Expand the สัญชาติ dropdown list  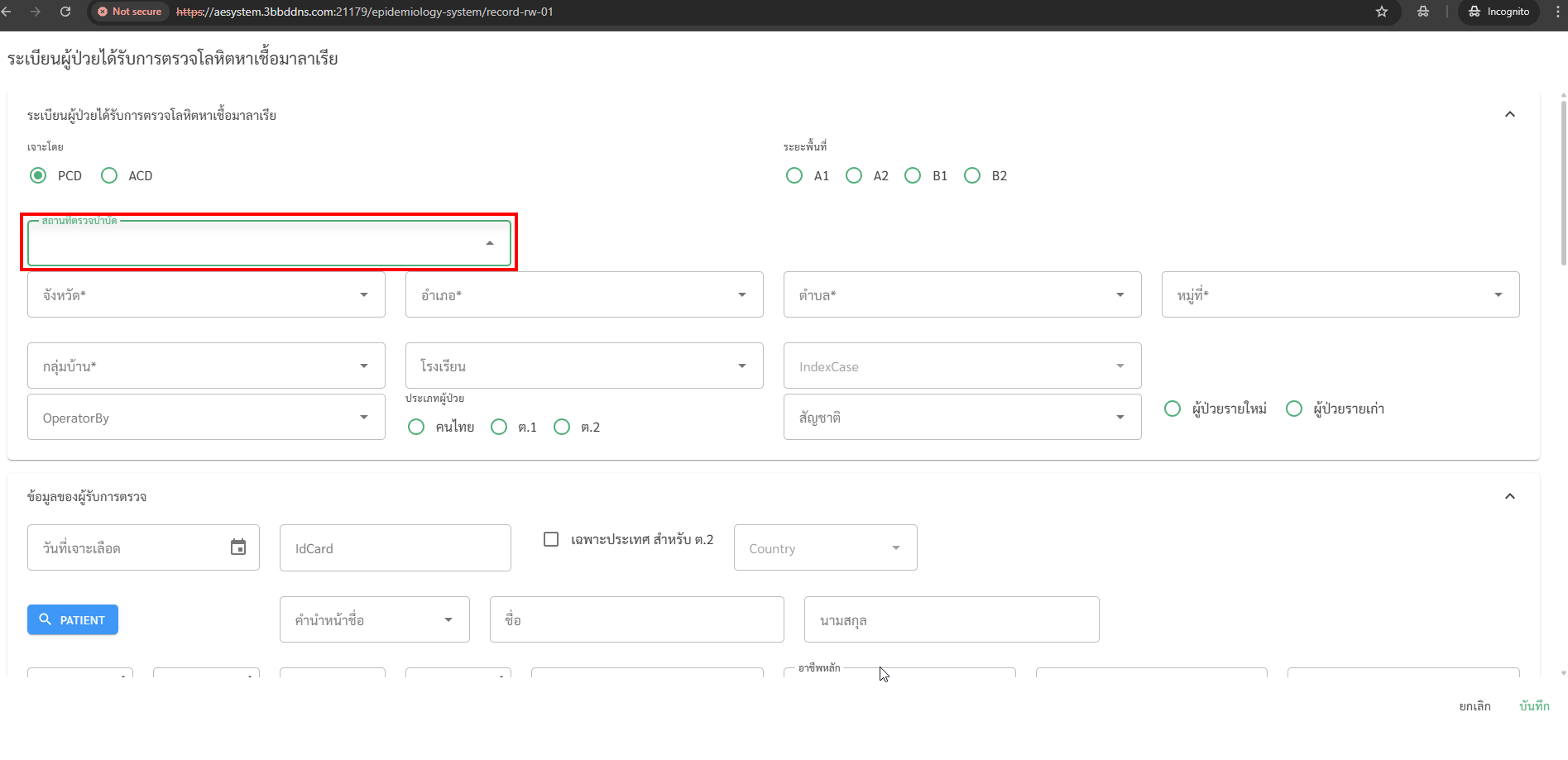click(961, 418)
